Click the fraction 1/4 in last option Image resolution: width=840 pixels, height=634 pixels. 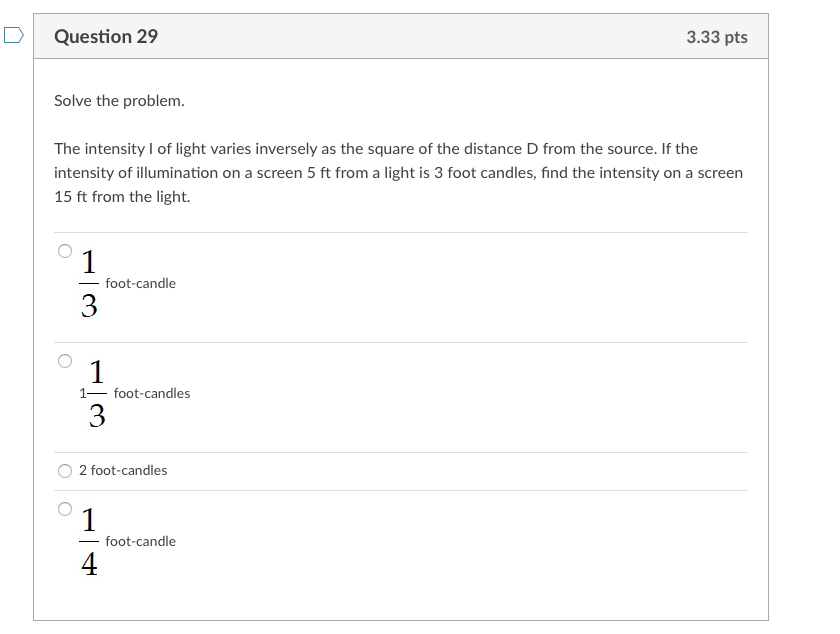tap(88, 543)
